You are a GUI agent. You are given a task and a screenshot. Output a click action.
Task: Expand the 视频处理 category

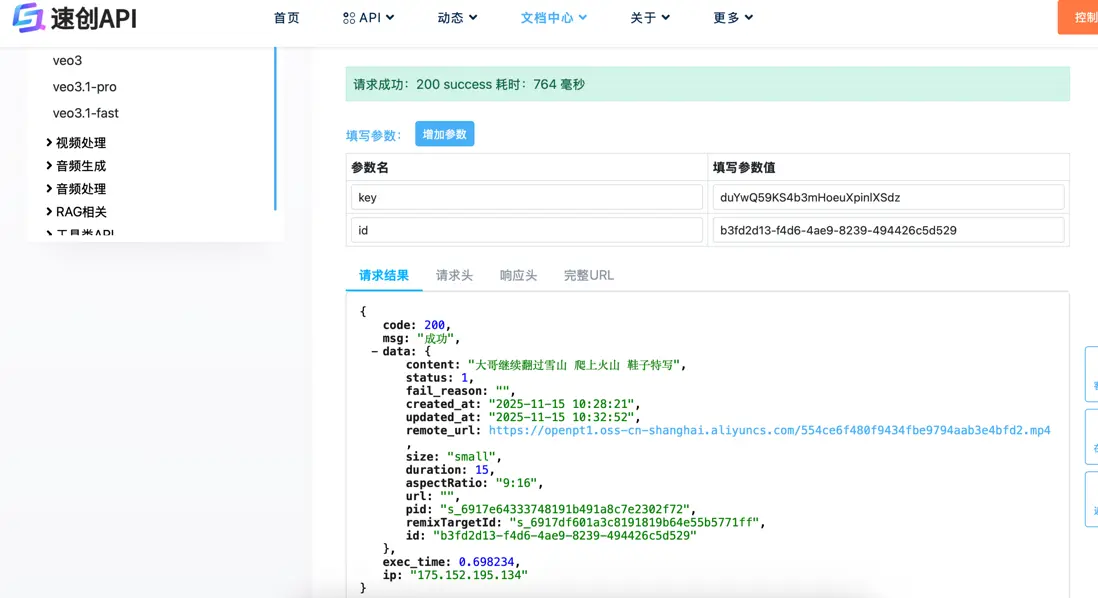76,143
